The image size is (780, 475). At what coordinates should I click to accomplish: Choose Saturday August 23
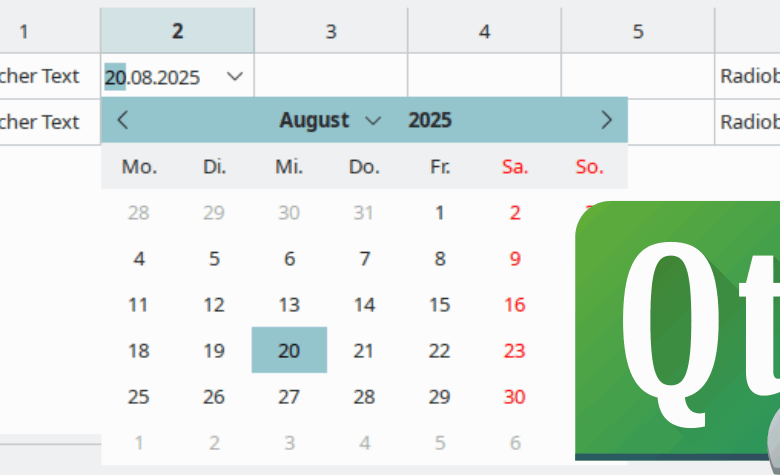[515, 350]
